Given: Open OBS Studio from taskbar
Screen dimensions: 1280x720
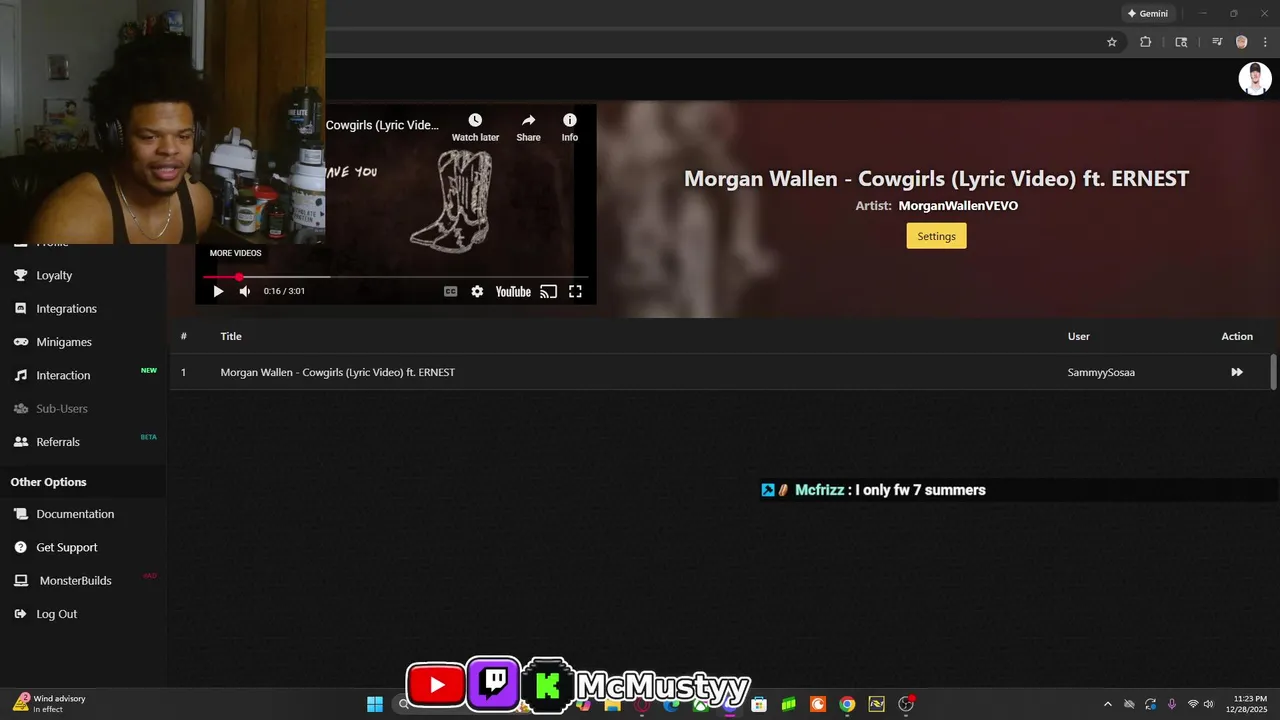Looking at the screenshot, I should click(906, 704).
